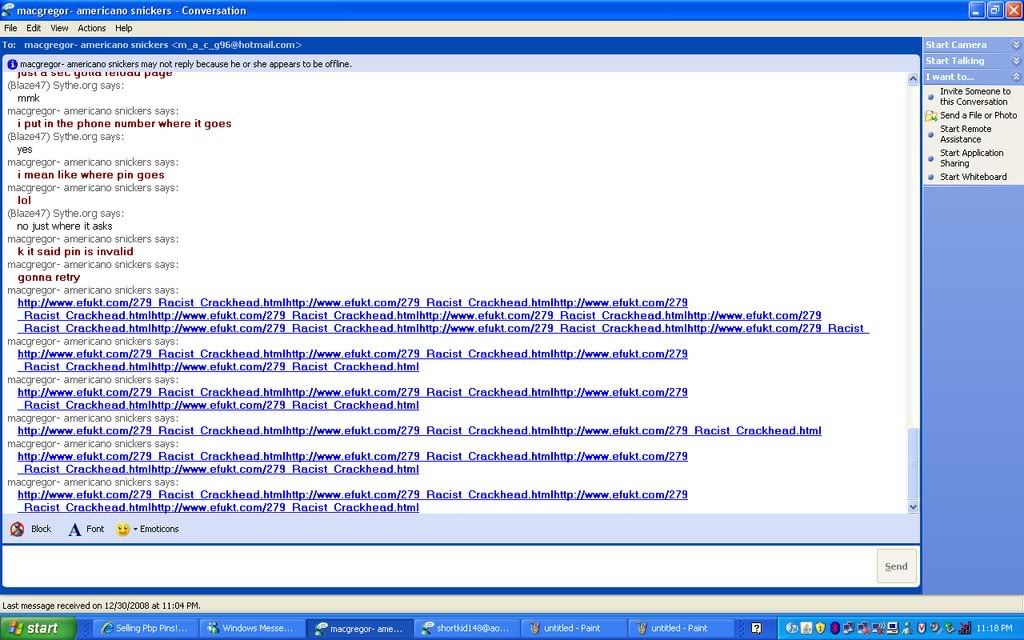Select the macgregor conversation taskbar button

[x=359, y=628]
